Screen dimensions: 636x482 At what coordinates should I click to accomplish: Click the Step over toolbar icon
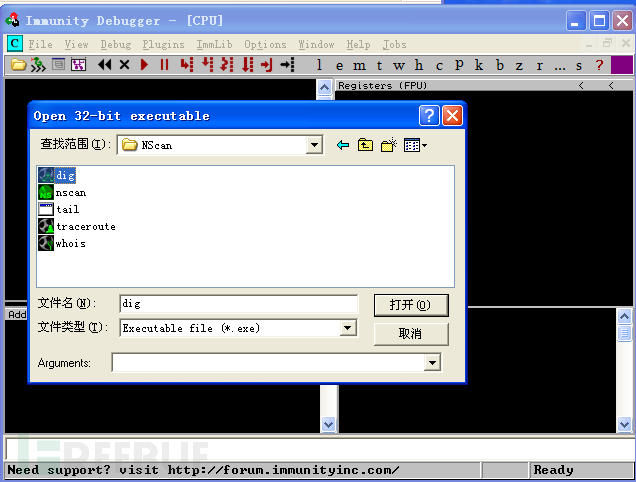point(207,65)
